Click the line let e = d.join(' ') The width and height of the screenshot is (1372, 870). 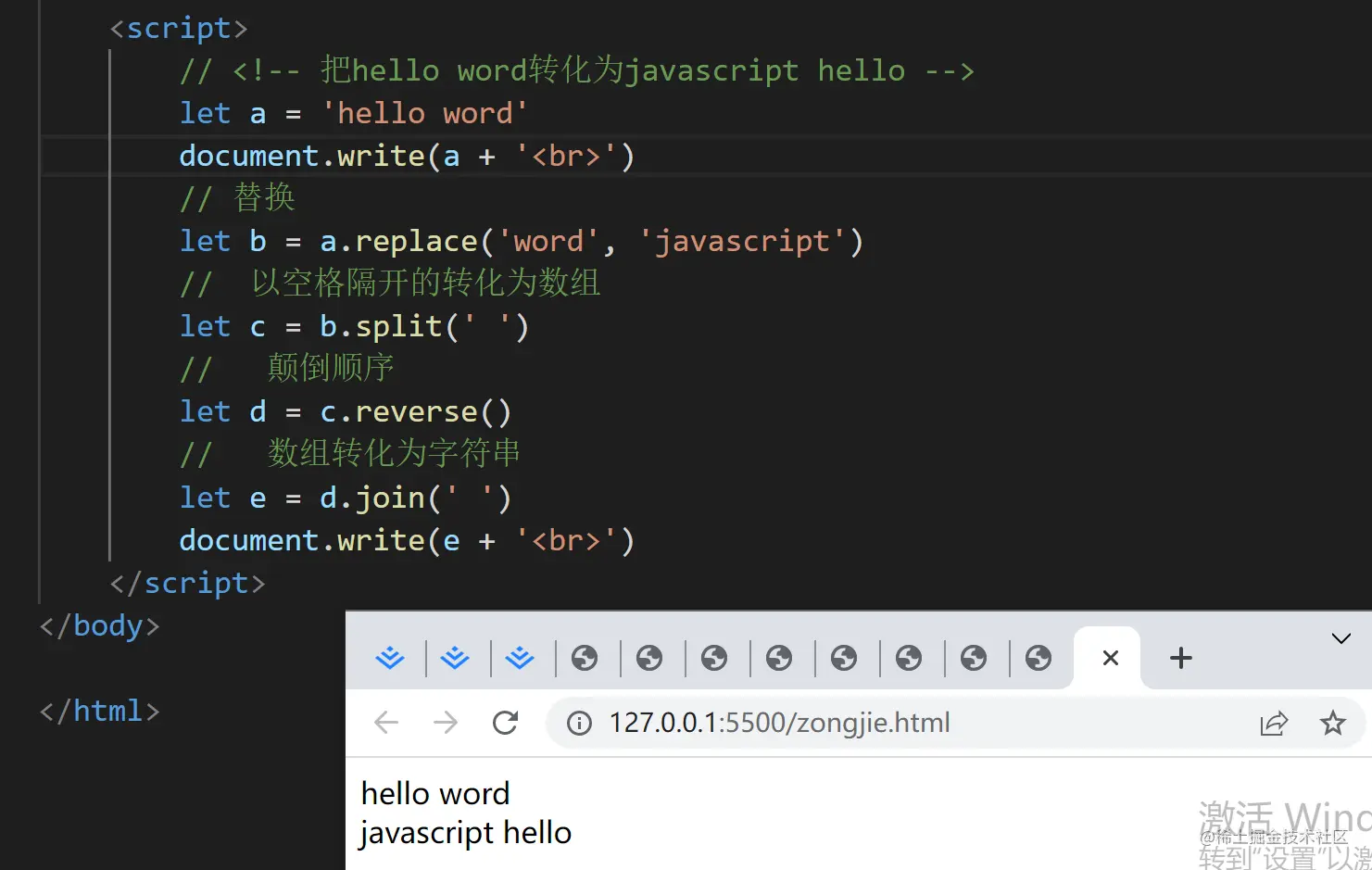pos(346,498)
